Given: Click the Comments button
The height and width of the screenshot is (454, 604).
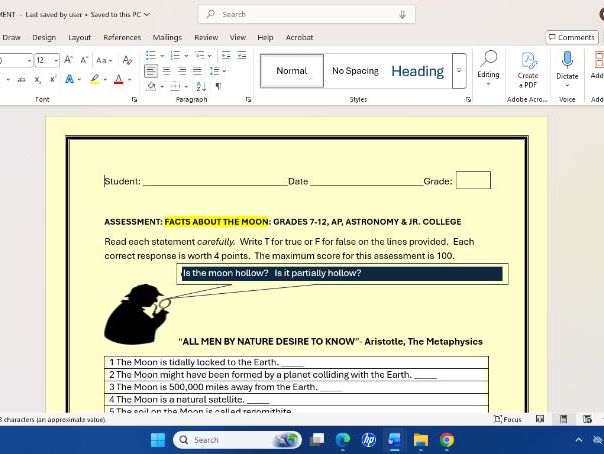Looking at the screenshot, I should coord(571,37).
